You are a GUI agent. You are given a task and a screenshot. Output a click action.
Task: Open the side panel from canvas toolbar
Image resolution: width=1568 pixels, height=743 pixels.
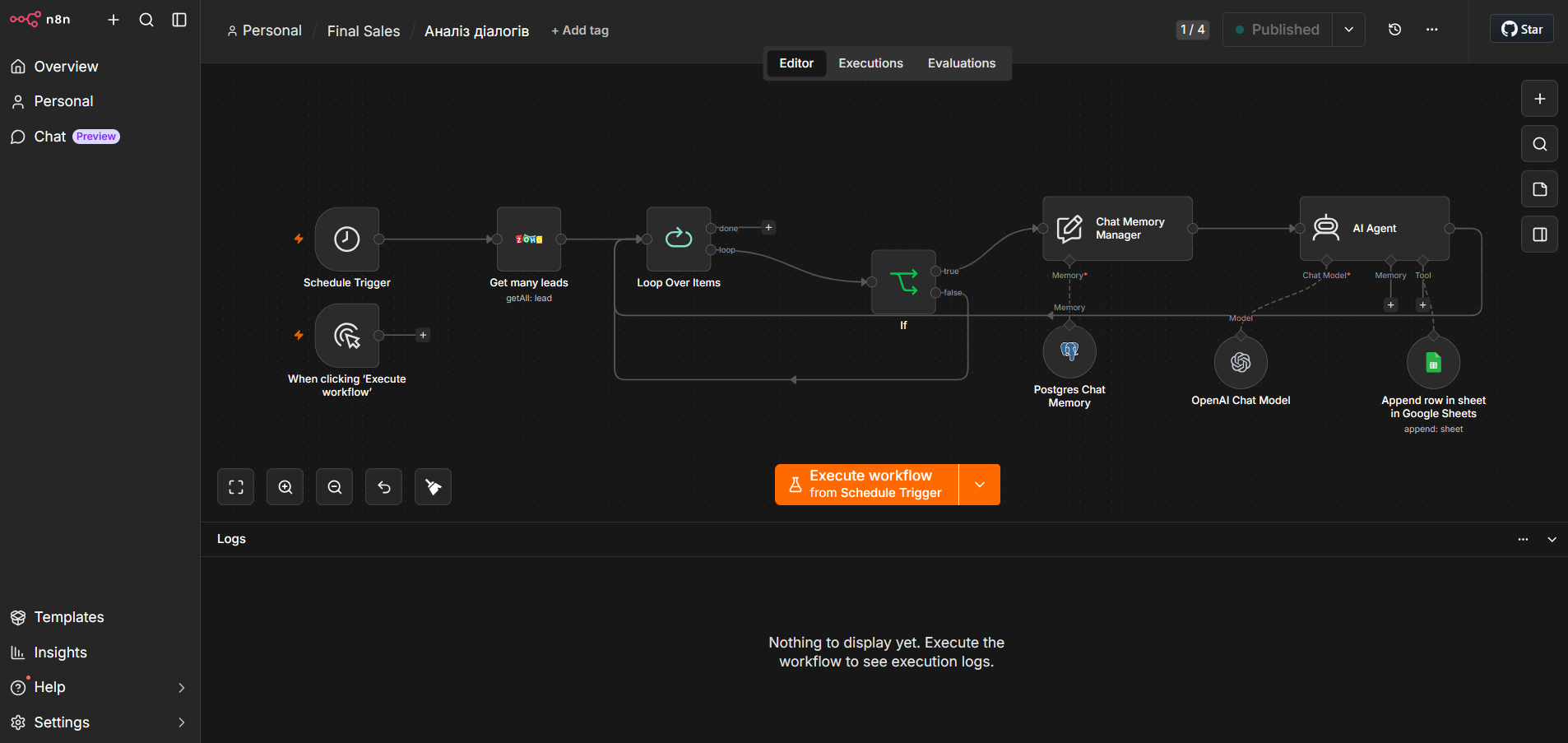(x=1539, y=235)
